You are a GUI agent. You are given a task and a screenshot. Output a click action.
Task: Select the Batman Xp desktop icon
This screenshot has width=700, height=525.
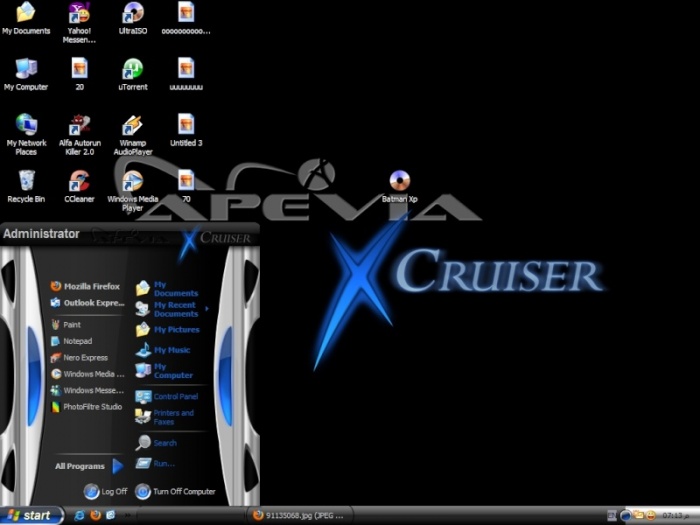(400, 187)
